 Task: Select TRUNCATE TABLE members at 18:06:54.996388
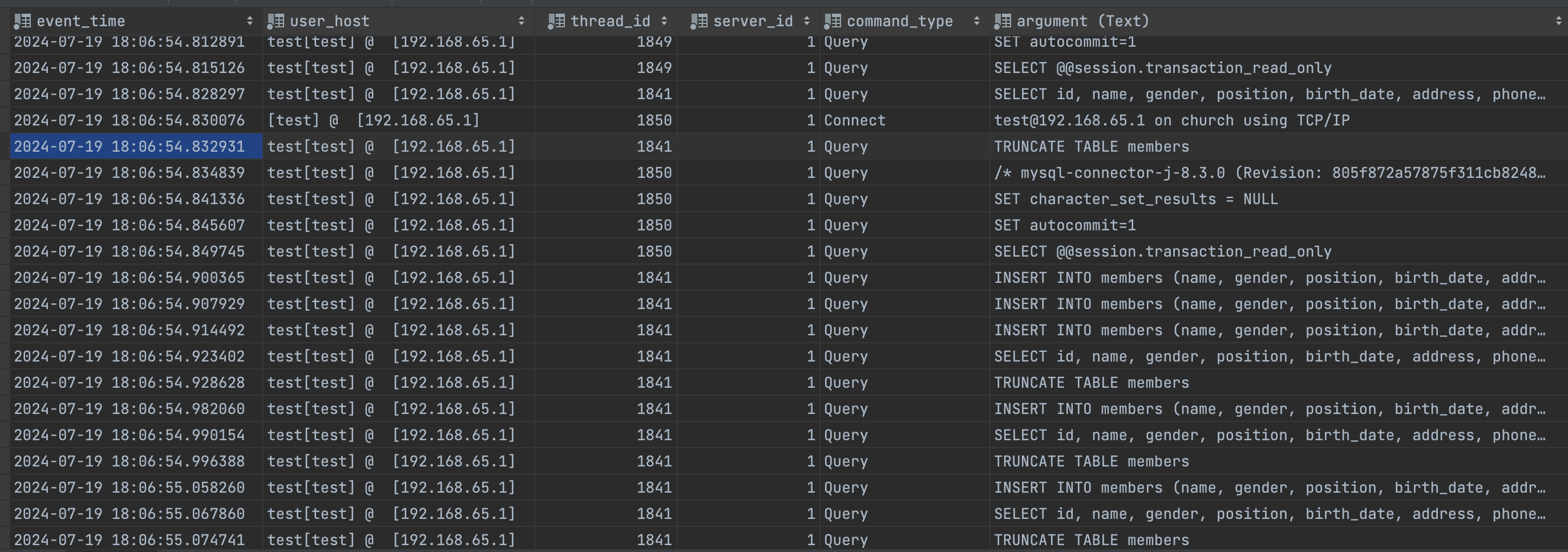click(1278, 461)
